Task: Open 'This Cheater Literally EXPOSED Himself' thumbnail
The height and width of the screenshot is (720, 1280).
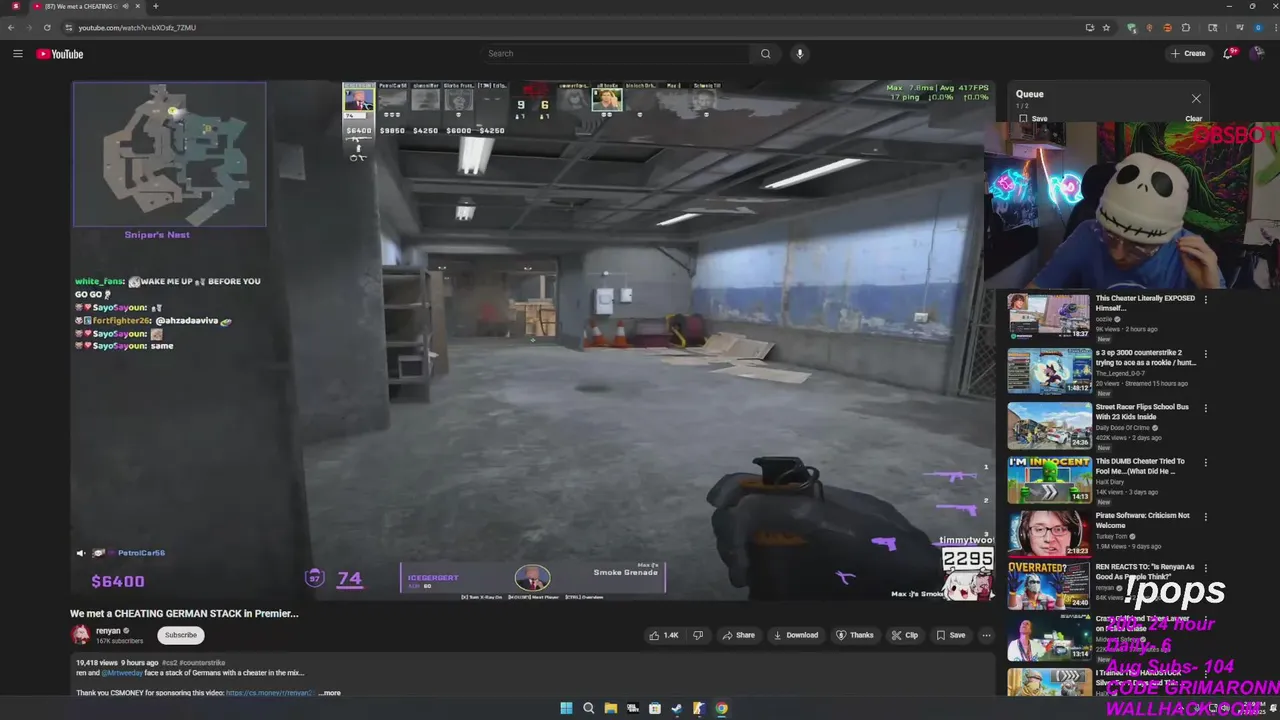Action: (1049, 316)
